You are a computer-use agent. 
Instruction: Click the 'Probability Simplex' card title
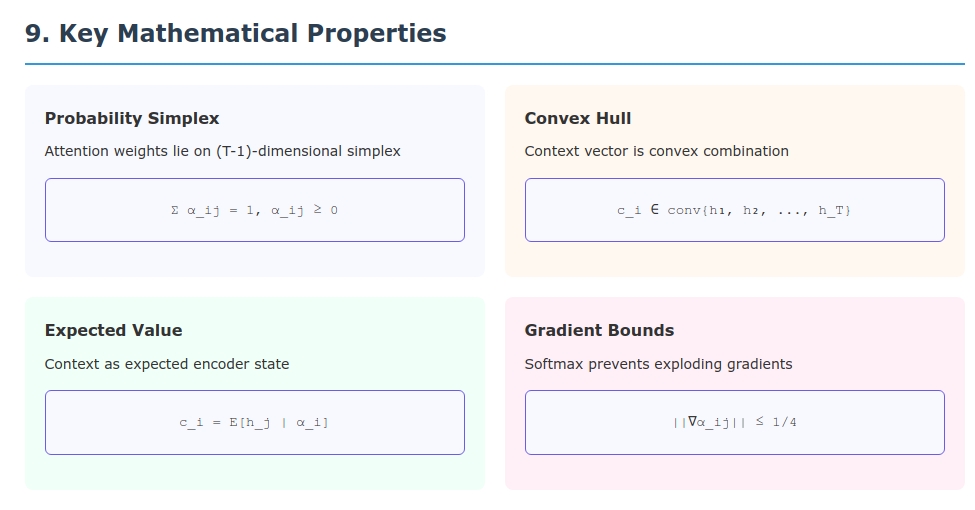pos(132,118)
